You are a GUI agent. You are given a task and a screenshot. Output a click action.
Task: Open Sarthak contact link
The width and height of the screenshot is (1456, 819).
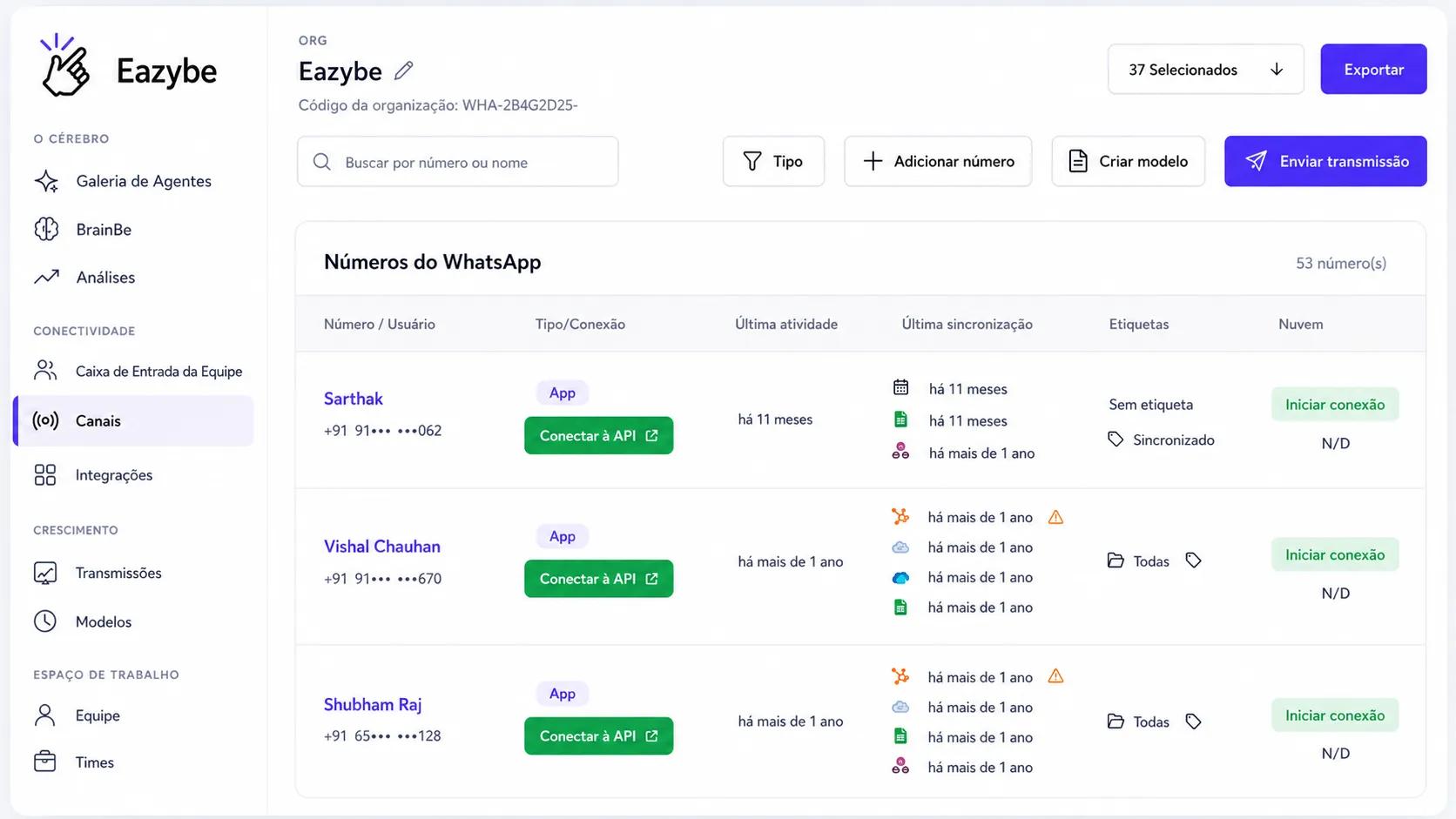coord(353,399)
